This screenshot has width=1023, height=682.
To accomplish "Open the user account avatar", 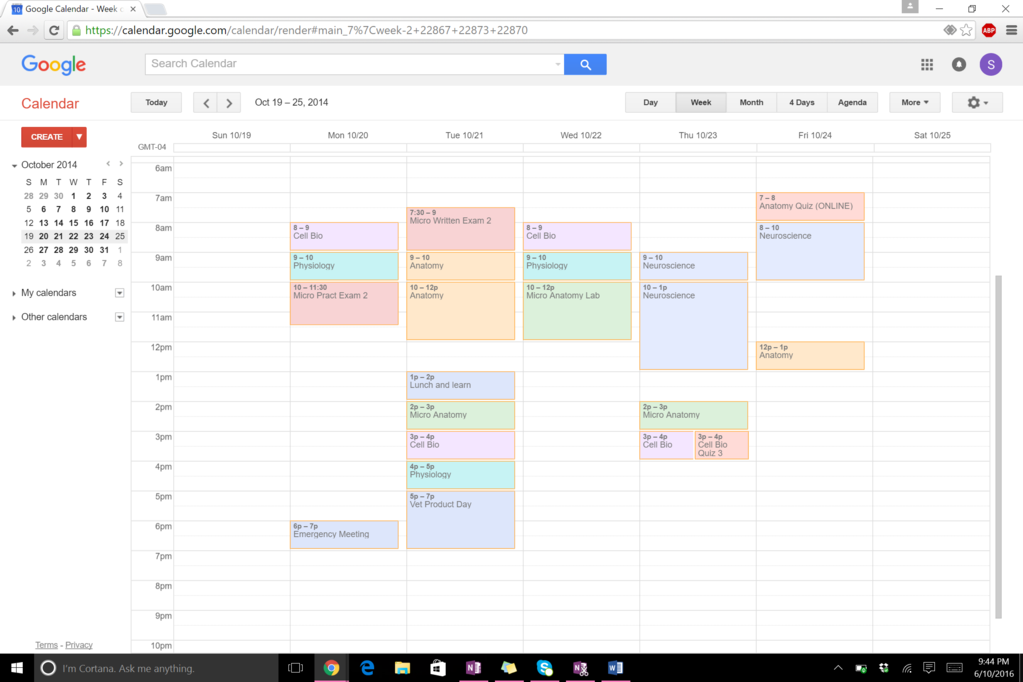I will (990, 64).
